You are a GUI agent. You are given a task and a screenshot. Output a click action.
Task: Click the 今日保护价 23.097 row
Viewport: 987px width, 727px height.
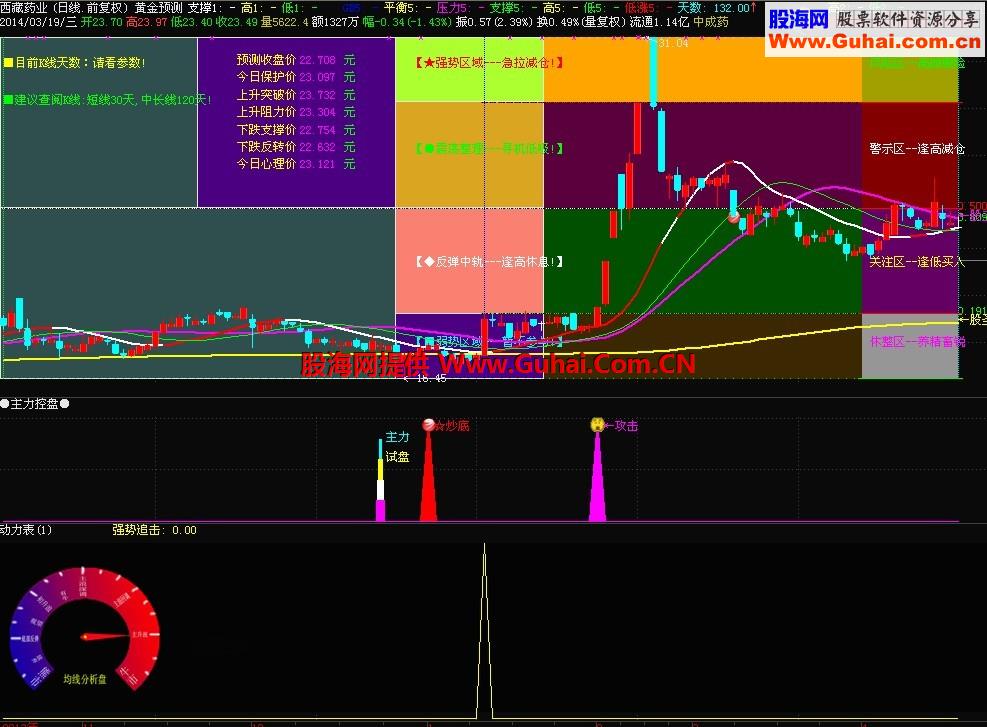click(296, 77)
